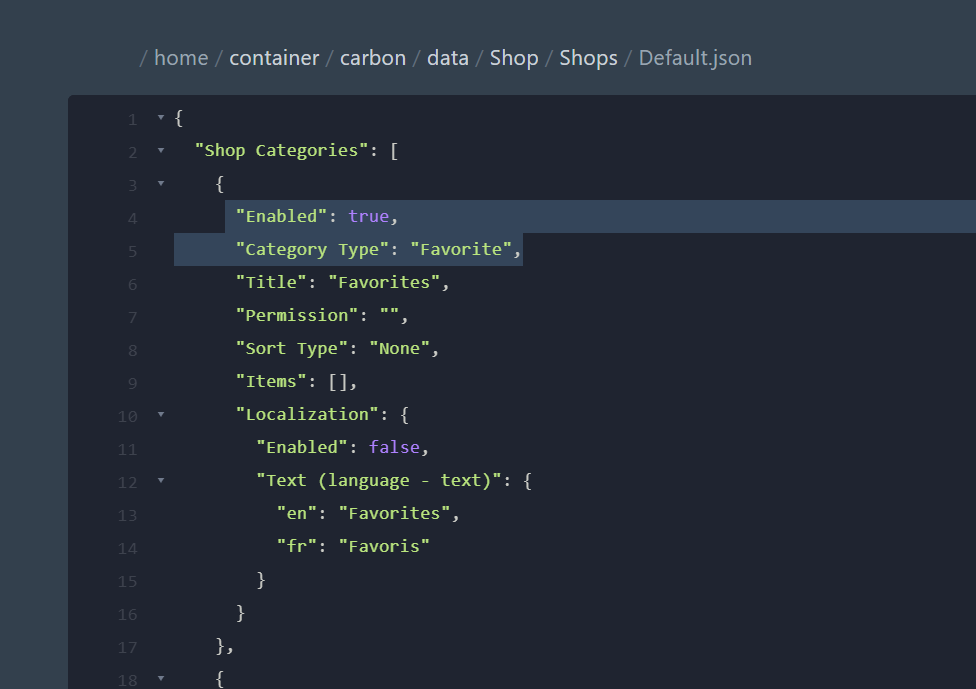The image size is (976, 689).
Task: Jump to the Shops directory breadcrumb
Action: [x=588, y=58]
